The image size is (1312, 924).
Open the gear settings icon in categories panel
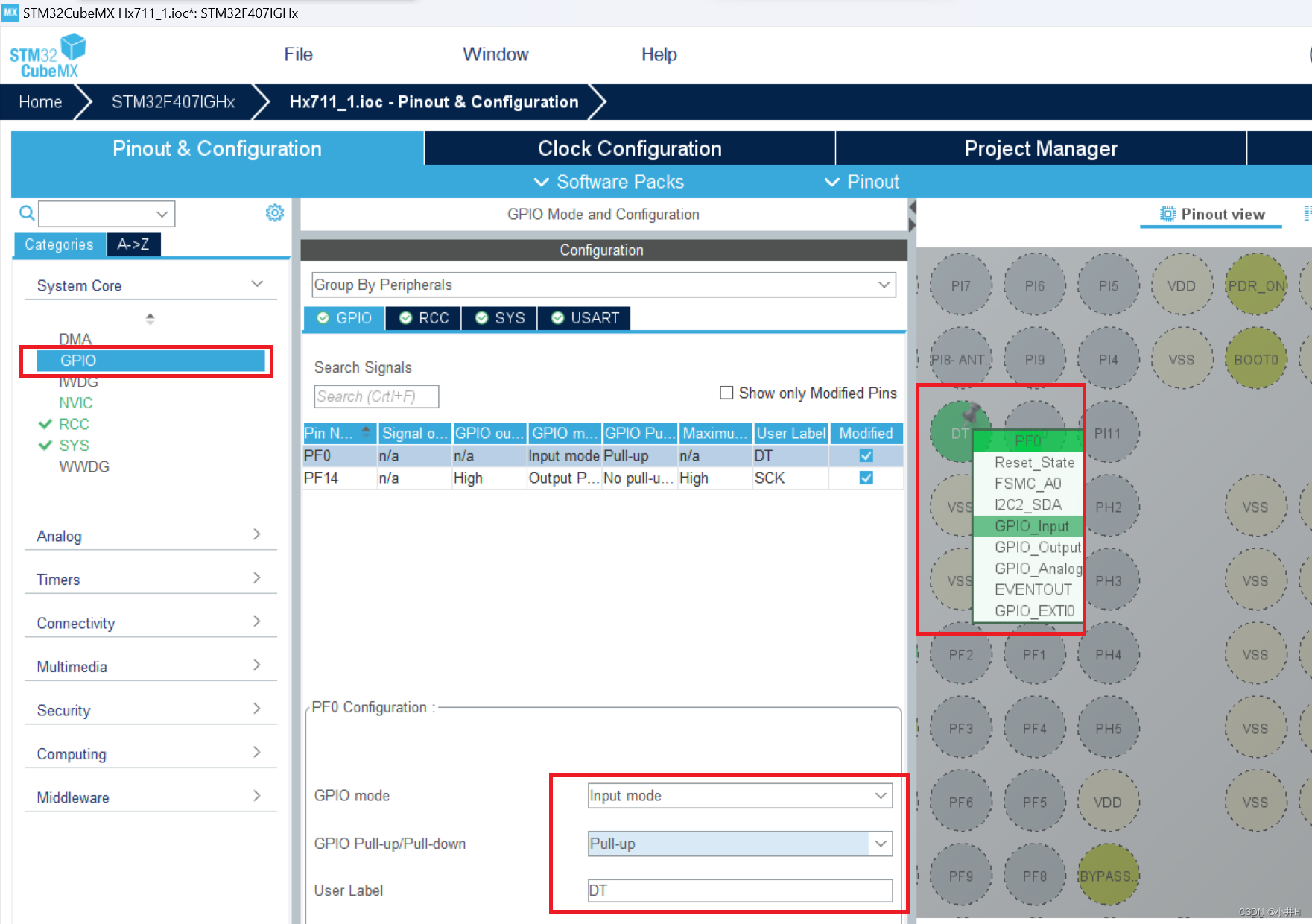[275, 213]
